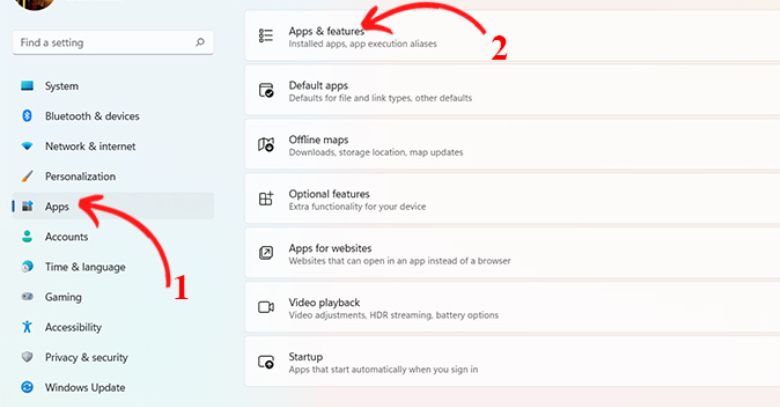Click the Windows Update refresh icon
The image size is (780, 407).
pos(27,387)
